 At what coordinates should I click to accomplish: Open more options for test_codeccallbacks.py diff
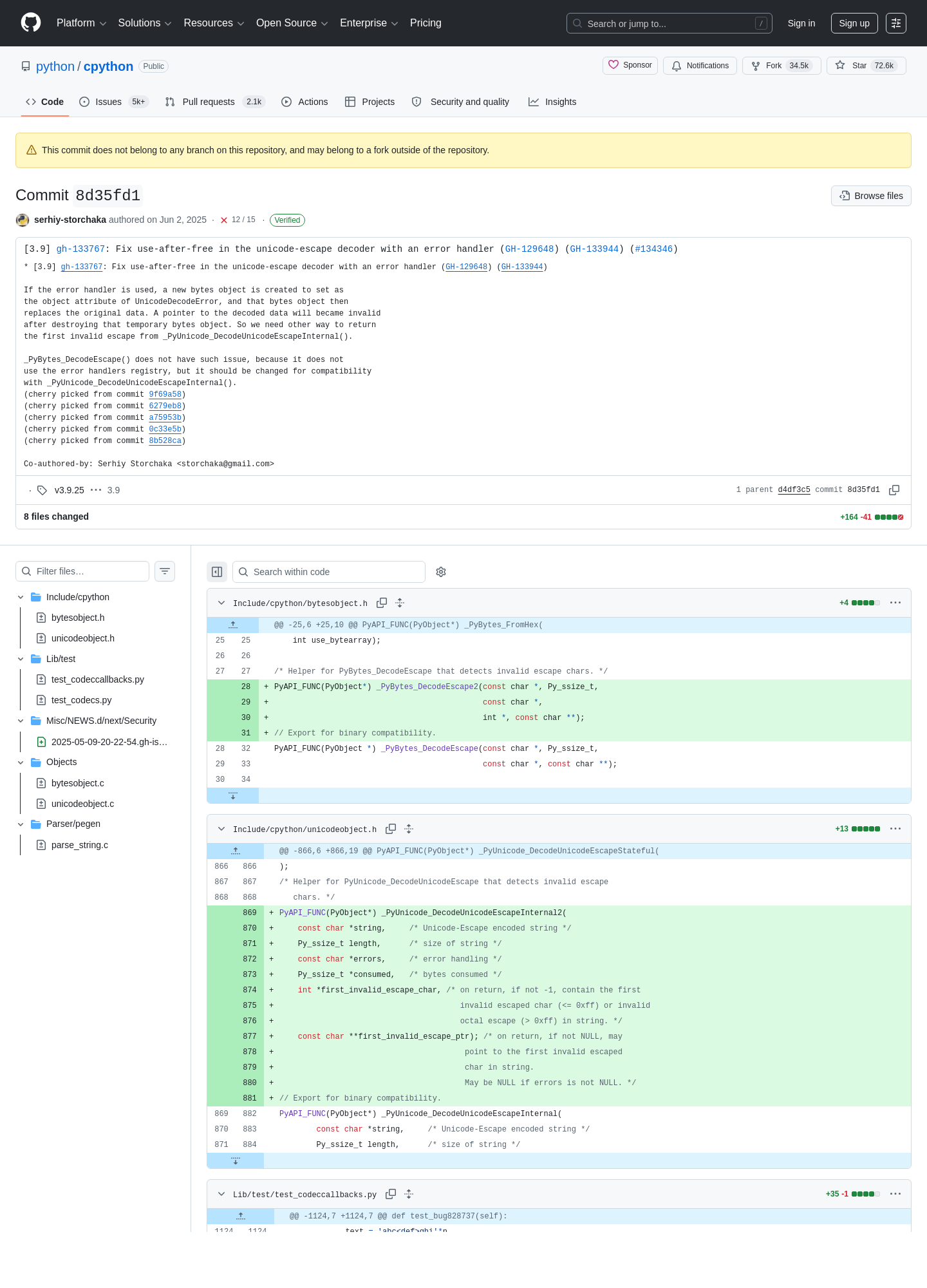[895, 1194]
